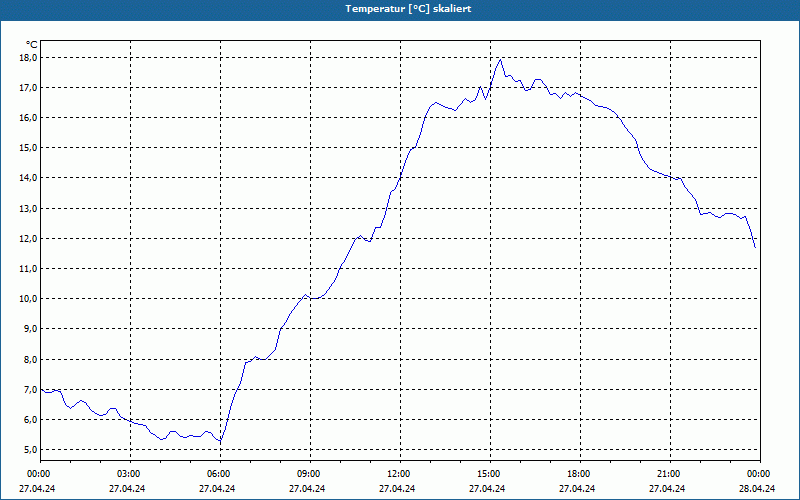Select the 17,0 y-axis label

(29, 88)
